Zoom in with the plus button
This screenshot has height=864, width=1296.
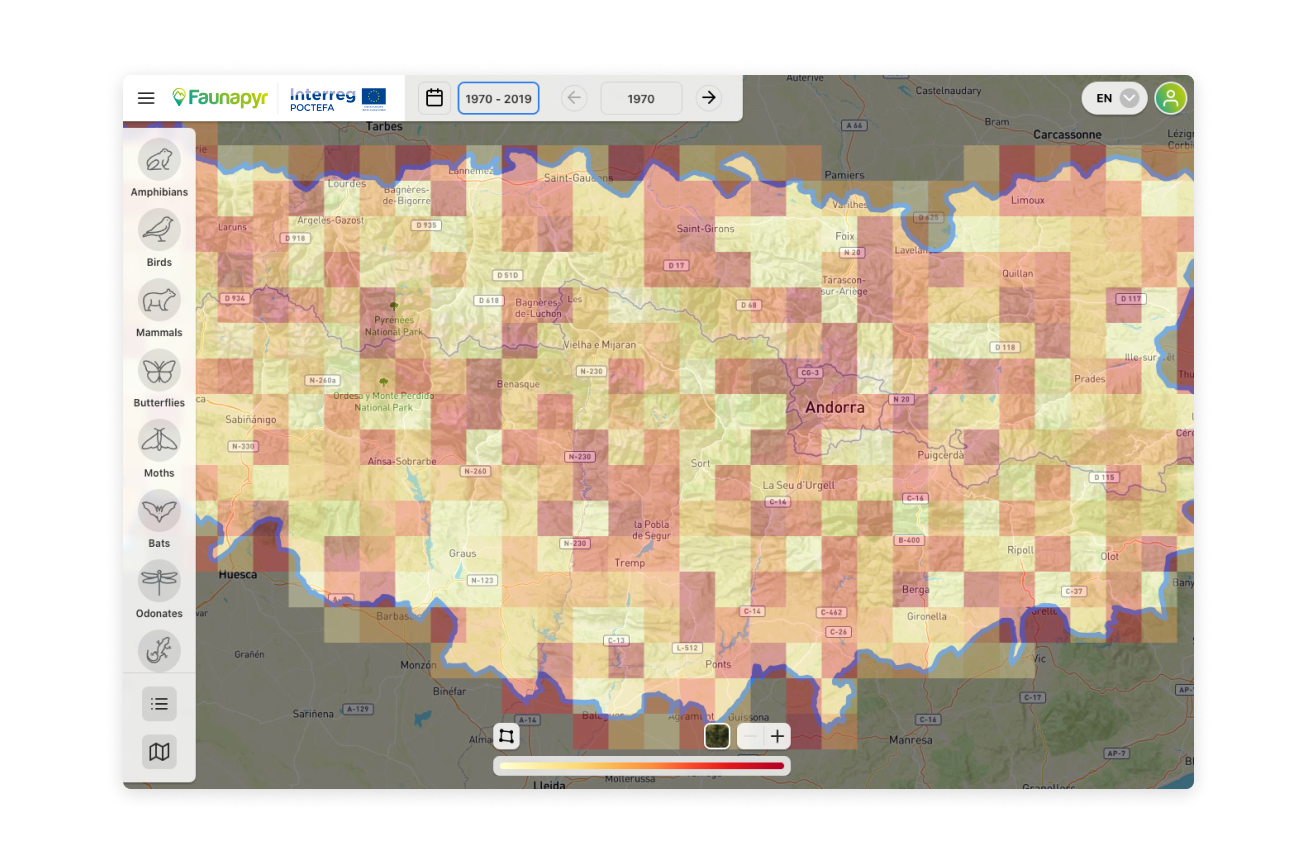pyautogui.click(x=778, y=736)
